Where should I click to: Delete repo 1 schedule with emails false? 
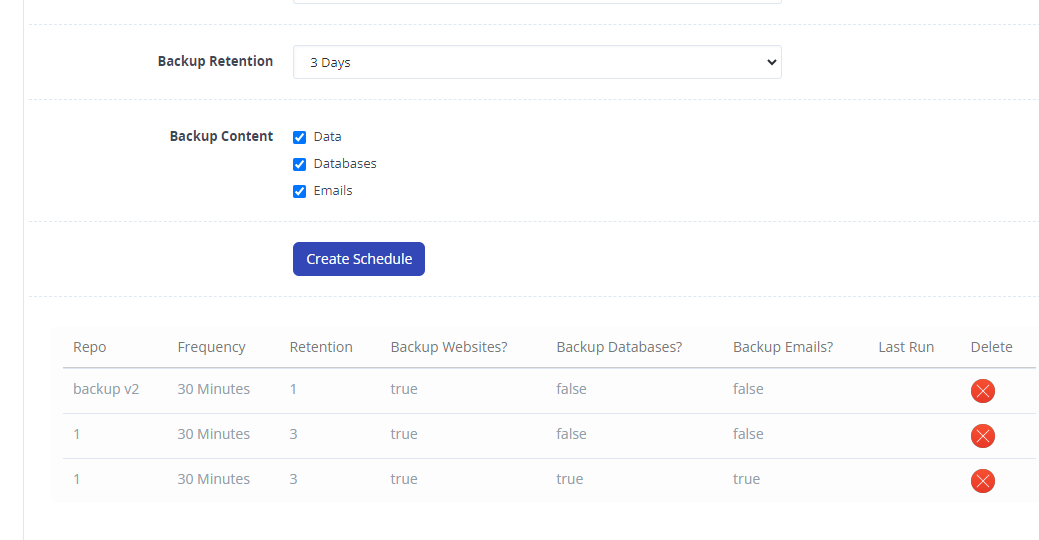pyautogui.click(x=983, y=436)
